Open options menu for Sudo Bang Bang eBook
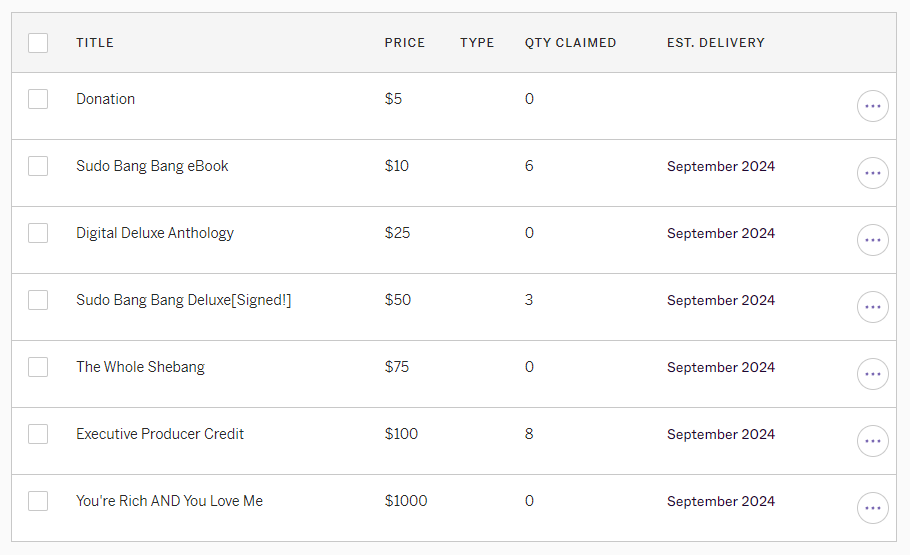 click(x=872, y=173)
